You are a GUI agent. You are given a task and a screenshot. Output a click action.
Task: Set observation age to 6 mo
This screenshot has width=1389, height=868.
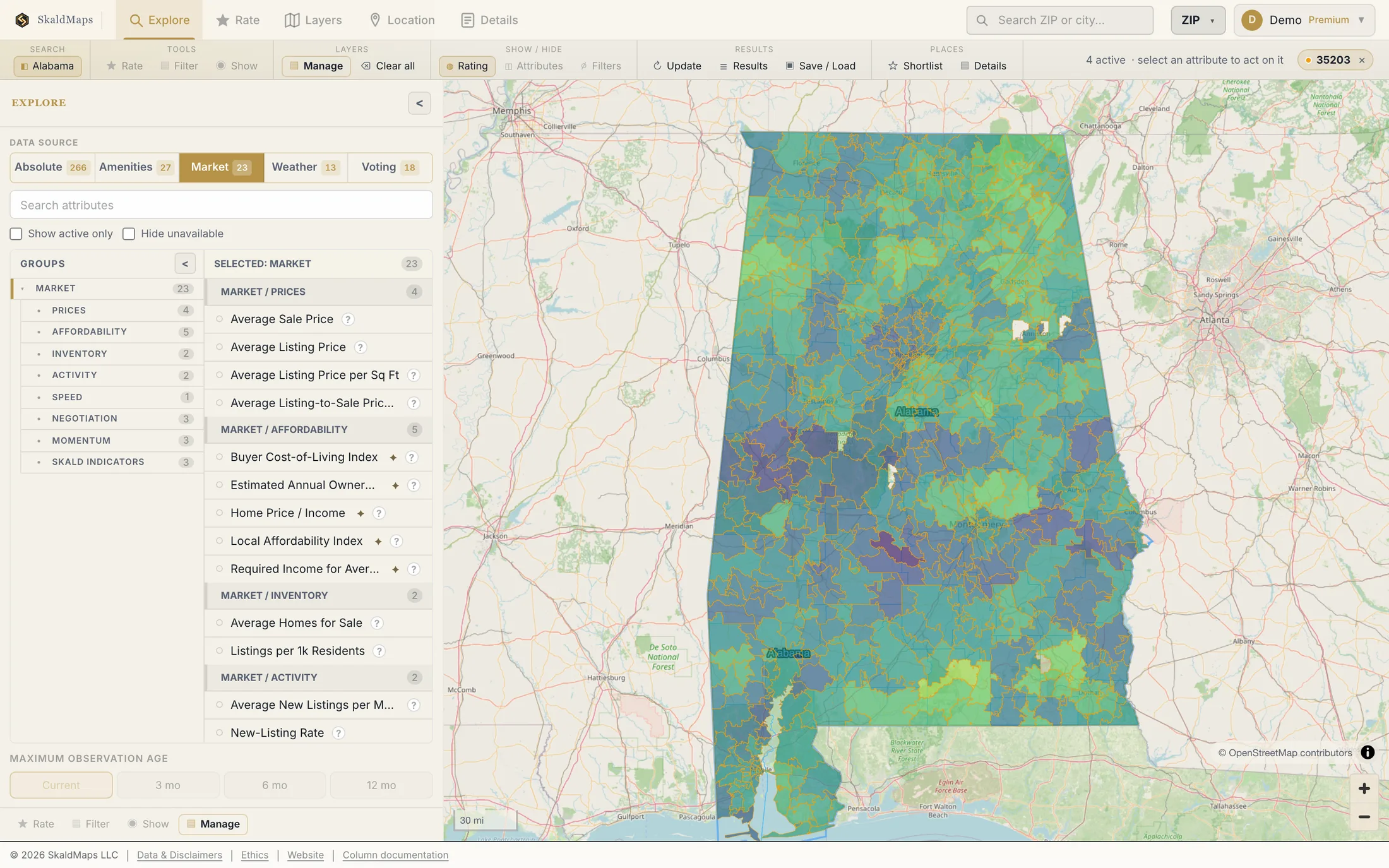tap(275, 785)
